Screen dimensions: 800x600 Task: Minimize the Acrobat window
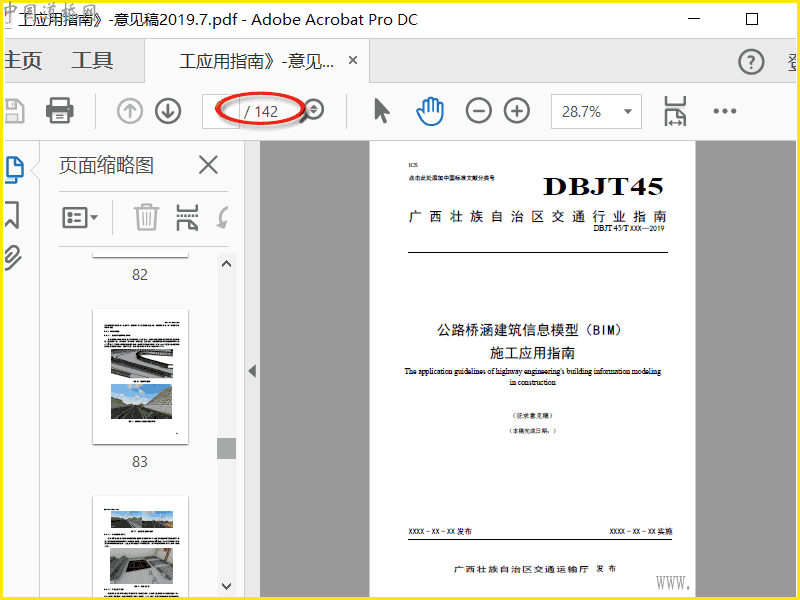click(693, 19)
